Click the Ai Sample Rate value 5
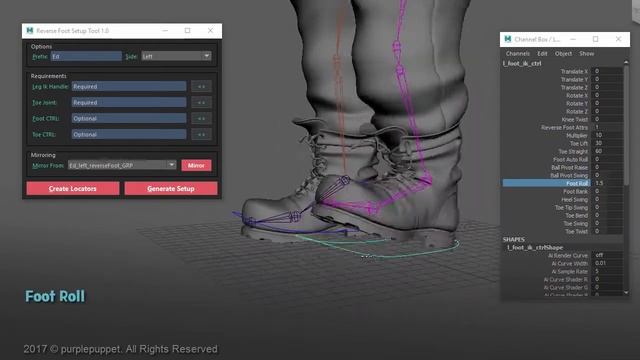Image resolution: width=640 pixels, height=360 pixels. [607, 271]
